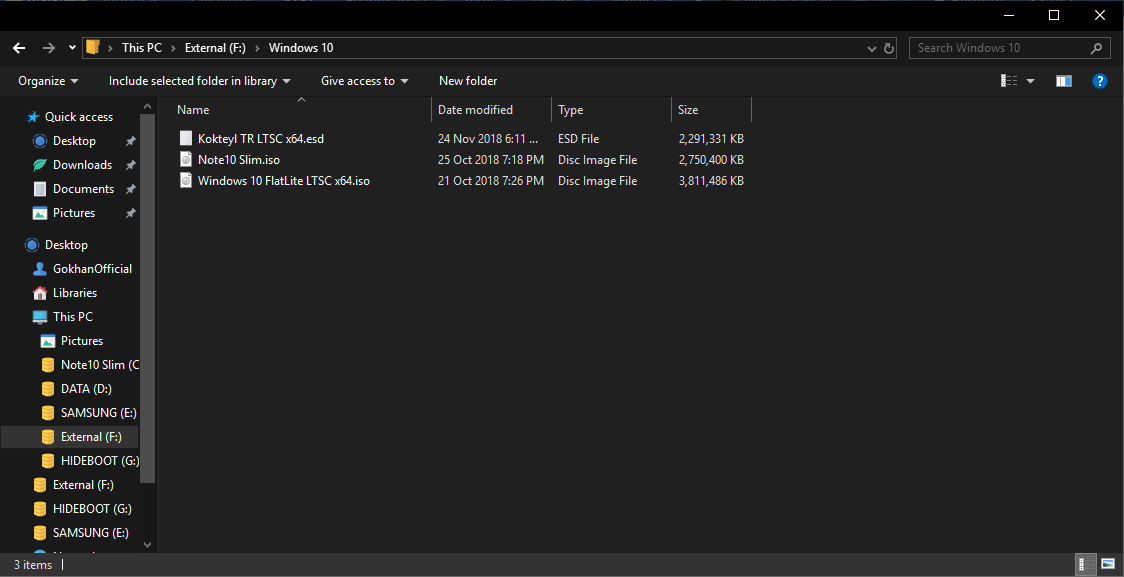Switch to large thumbnails view in status bar
The width and height of the screenshot is (1124, 577).
[1108, 564]
